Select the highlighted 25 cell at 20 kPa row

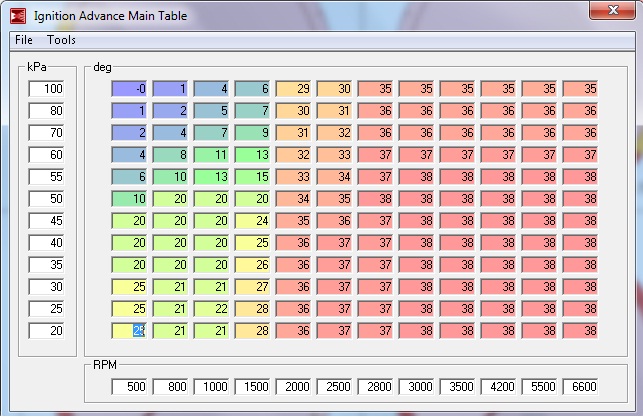click(x=129, y=331)
